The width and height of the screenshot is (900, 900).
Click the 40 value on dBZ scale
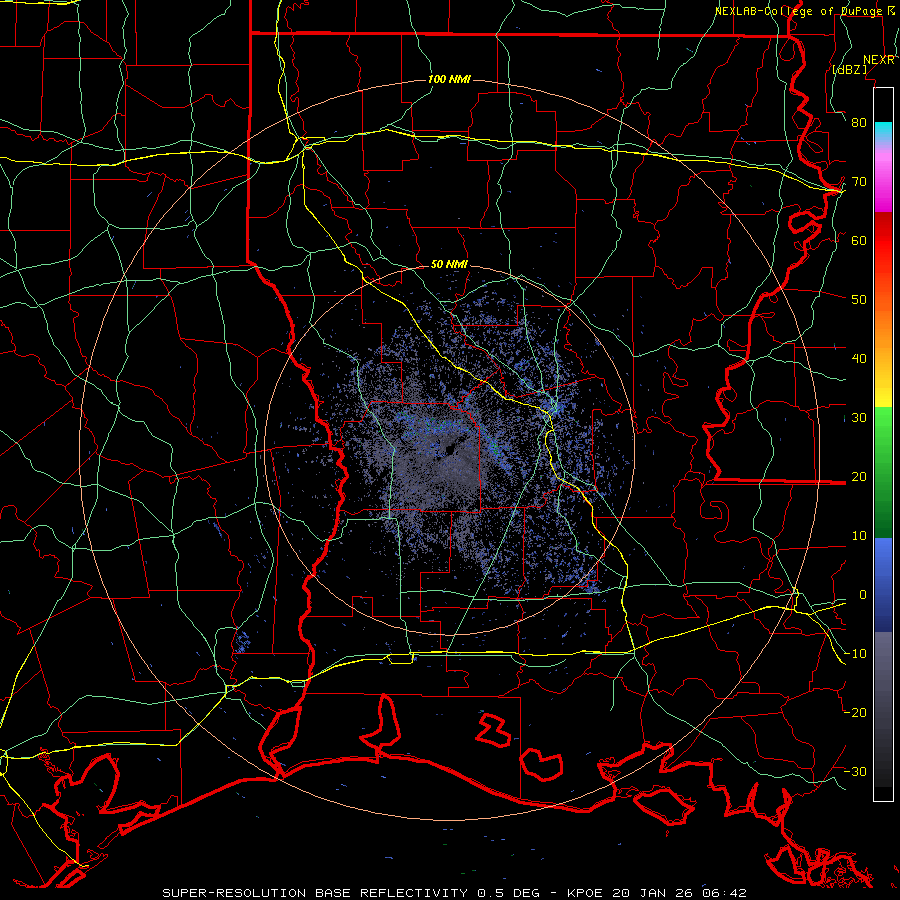click(859, 359)
